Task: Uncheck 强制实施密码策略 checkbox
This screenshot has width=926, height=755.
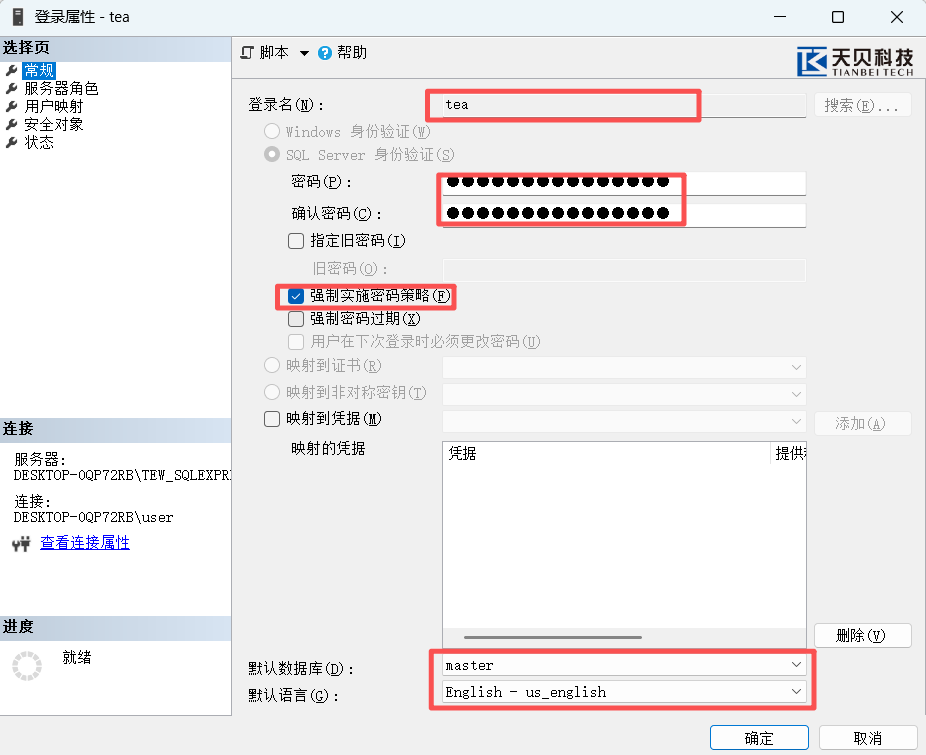Action: [x=296, y=296]
